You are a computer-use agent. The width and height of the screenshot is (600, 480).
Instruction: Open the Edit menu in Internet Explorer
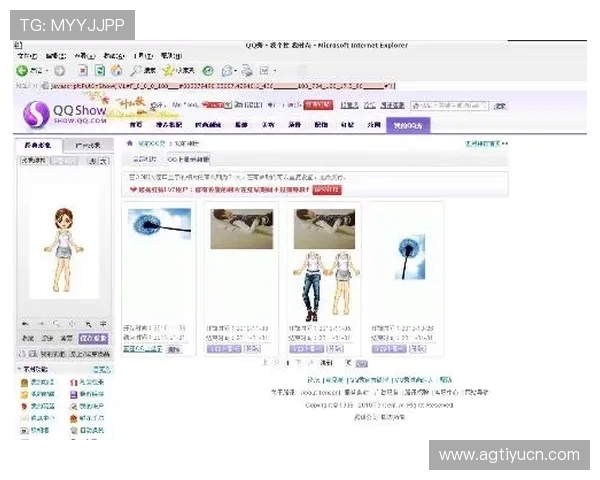pos(56,56)
